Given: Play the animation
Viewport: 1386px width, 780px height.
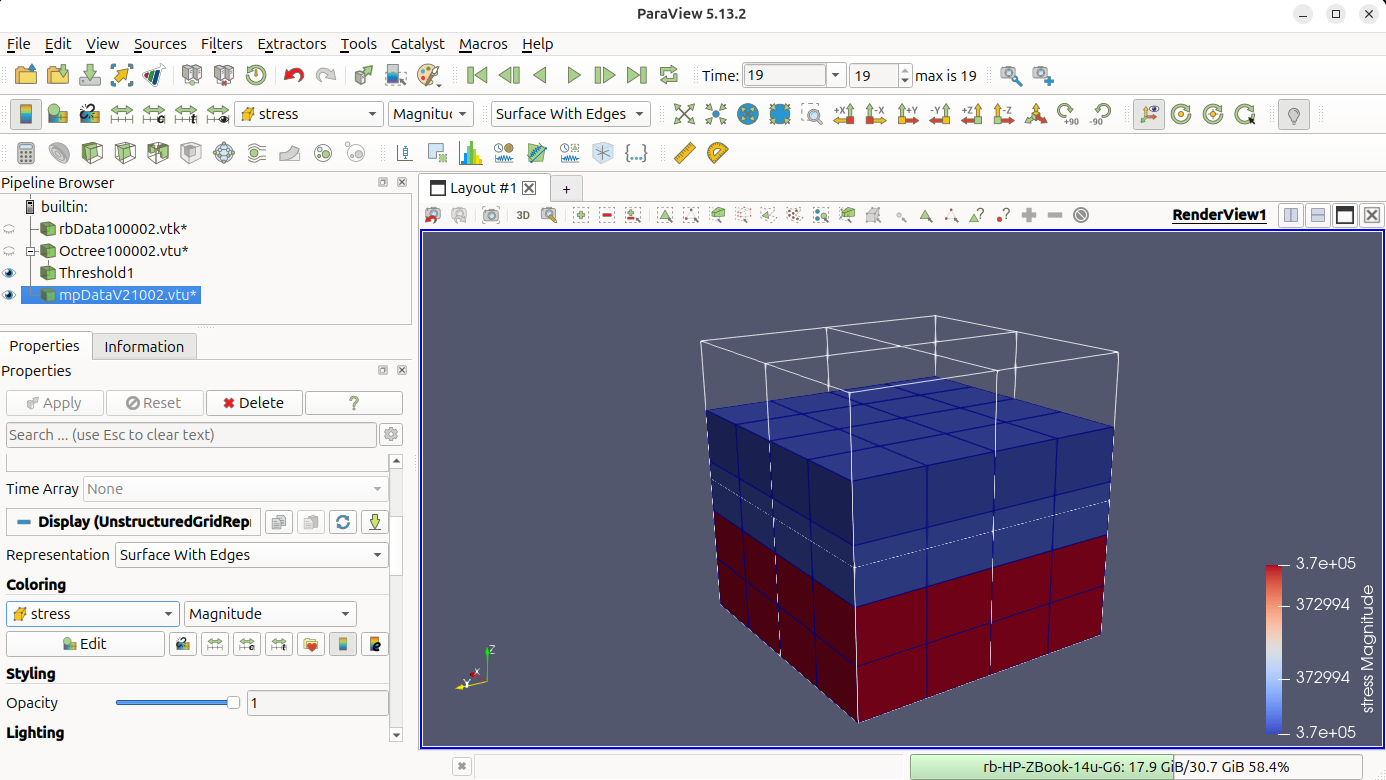Looking at the screenshot, I should pos(573,75).
